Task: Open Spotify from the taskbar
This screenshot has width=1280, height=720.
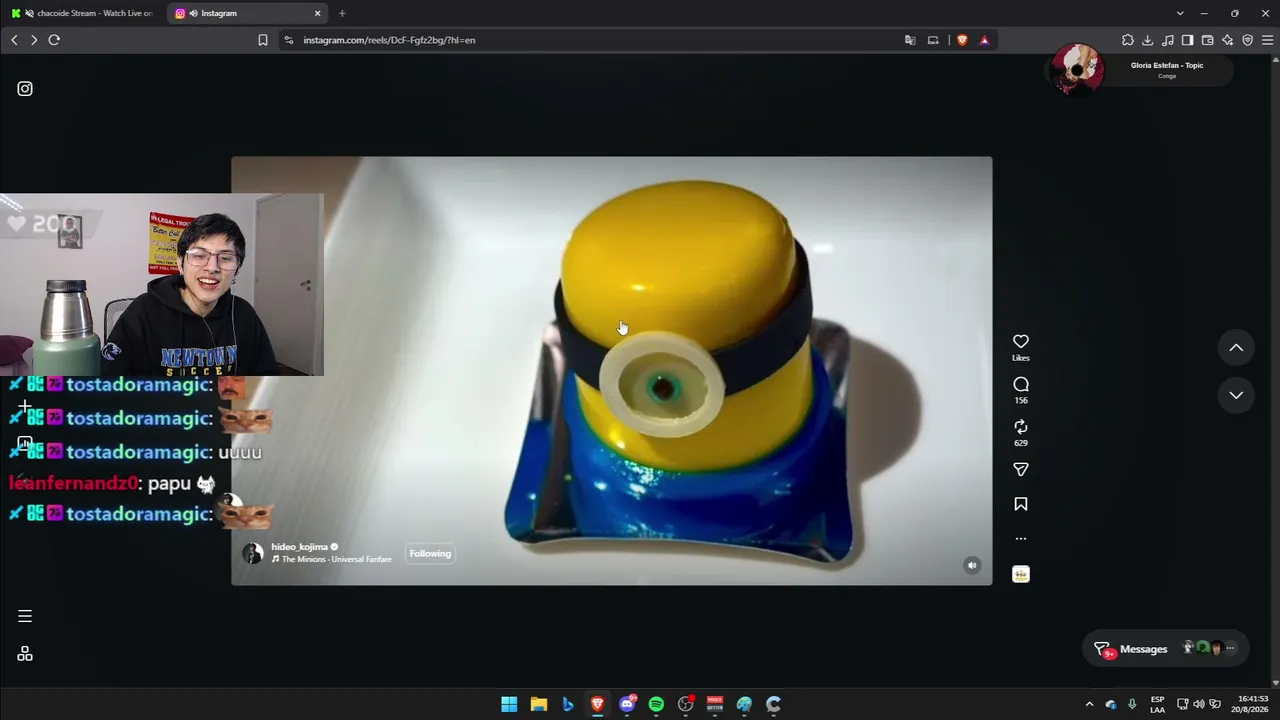Action: pyautogui.click(x=656, y=704)
